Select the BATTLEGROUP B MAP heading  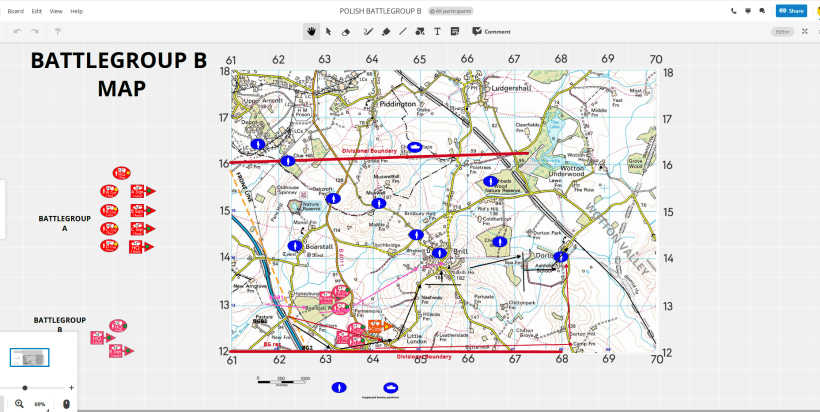tap(120, 74)
